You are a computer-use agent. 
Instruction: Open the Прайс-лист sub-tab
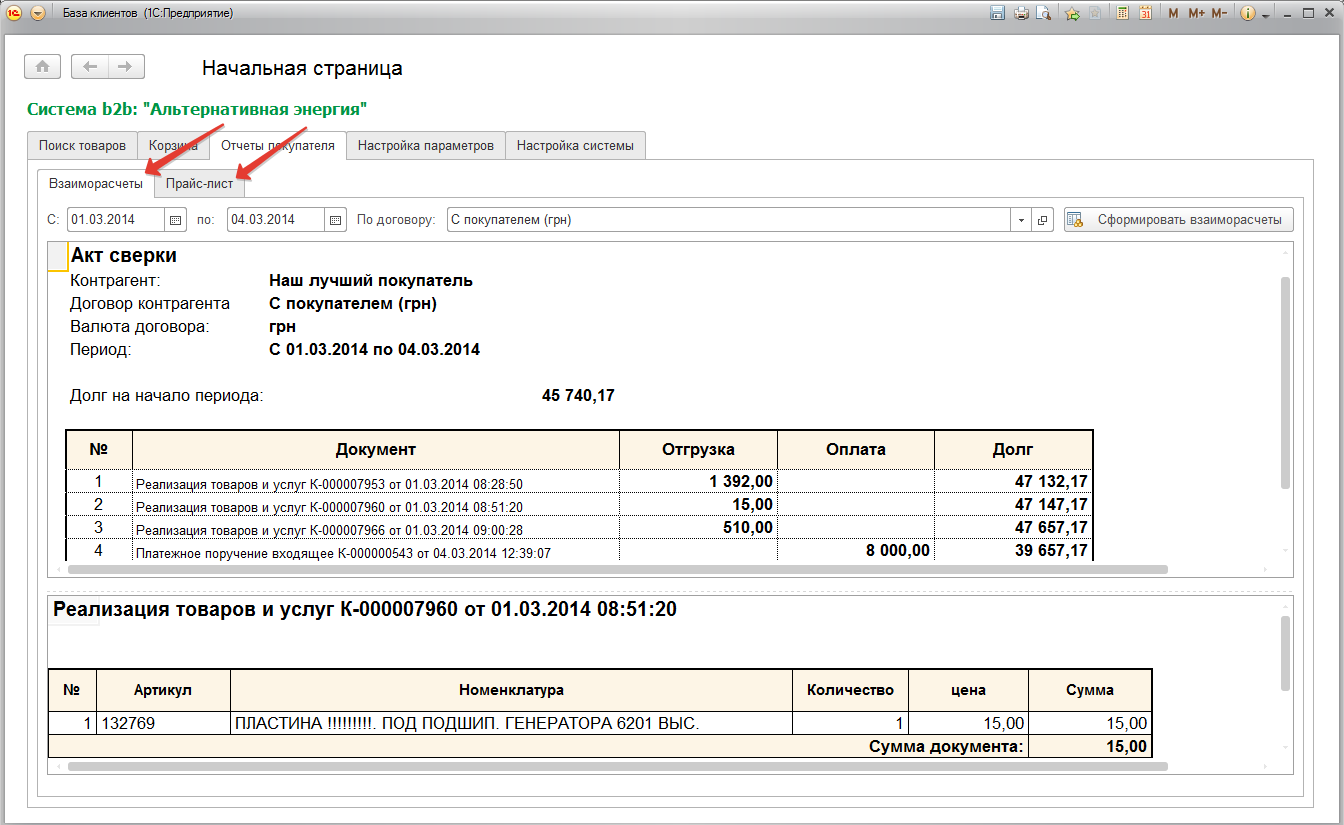pos(200,184)
